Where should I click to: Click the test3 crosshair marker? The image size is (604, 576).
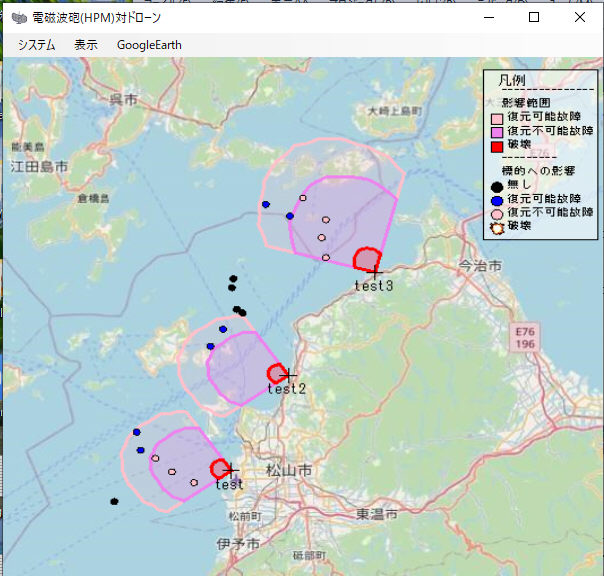click(x=376, y=270)
